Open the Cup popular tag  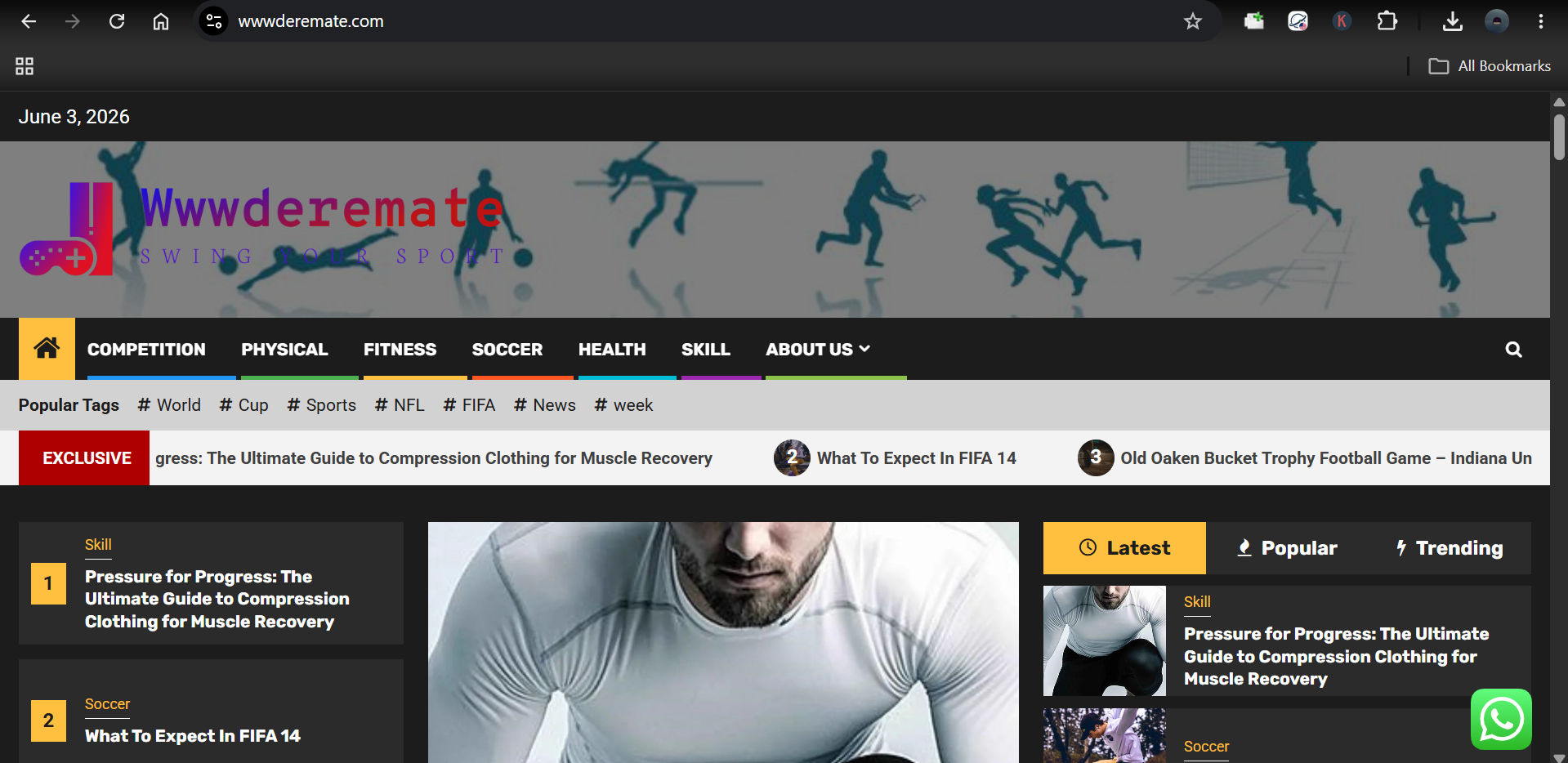click(x=243, y=405)
